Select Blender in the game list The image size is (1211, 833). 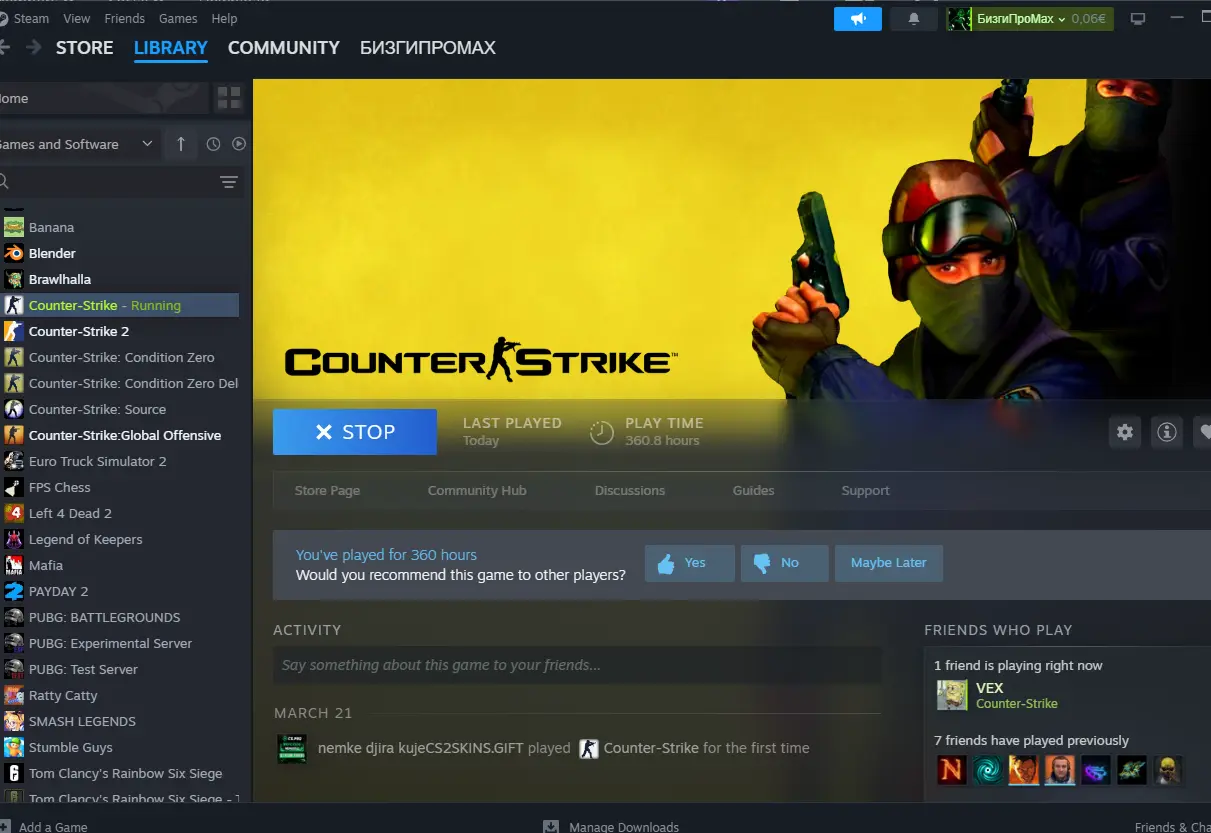point(120,253)
